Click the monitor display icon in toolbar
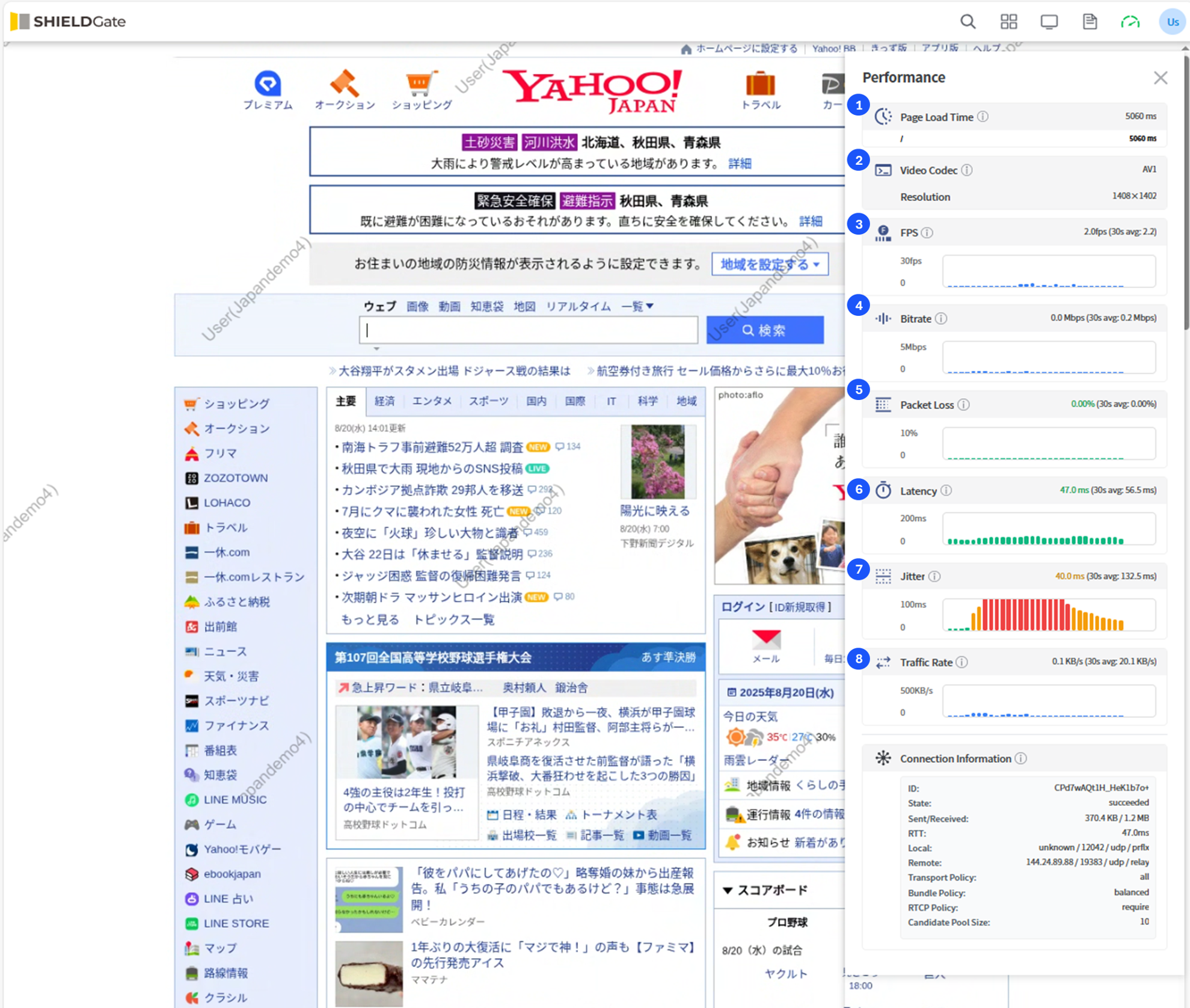Image resolution: width=1190 pixels, height=1008 pixels. (1049, 22)
